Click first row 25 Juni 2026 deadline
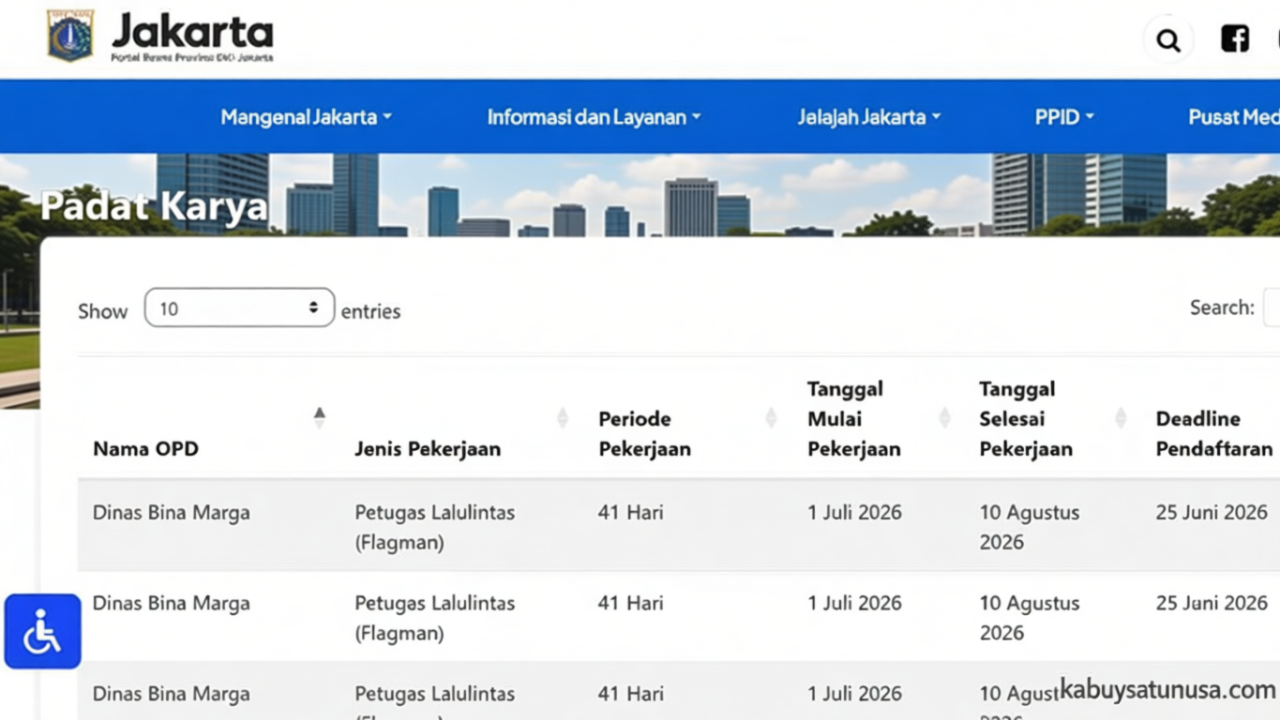 coord(1212,513)
